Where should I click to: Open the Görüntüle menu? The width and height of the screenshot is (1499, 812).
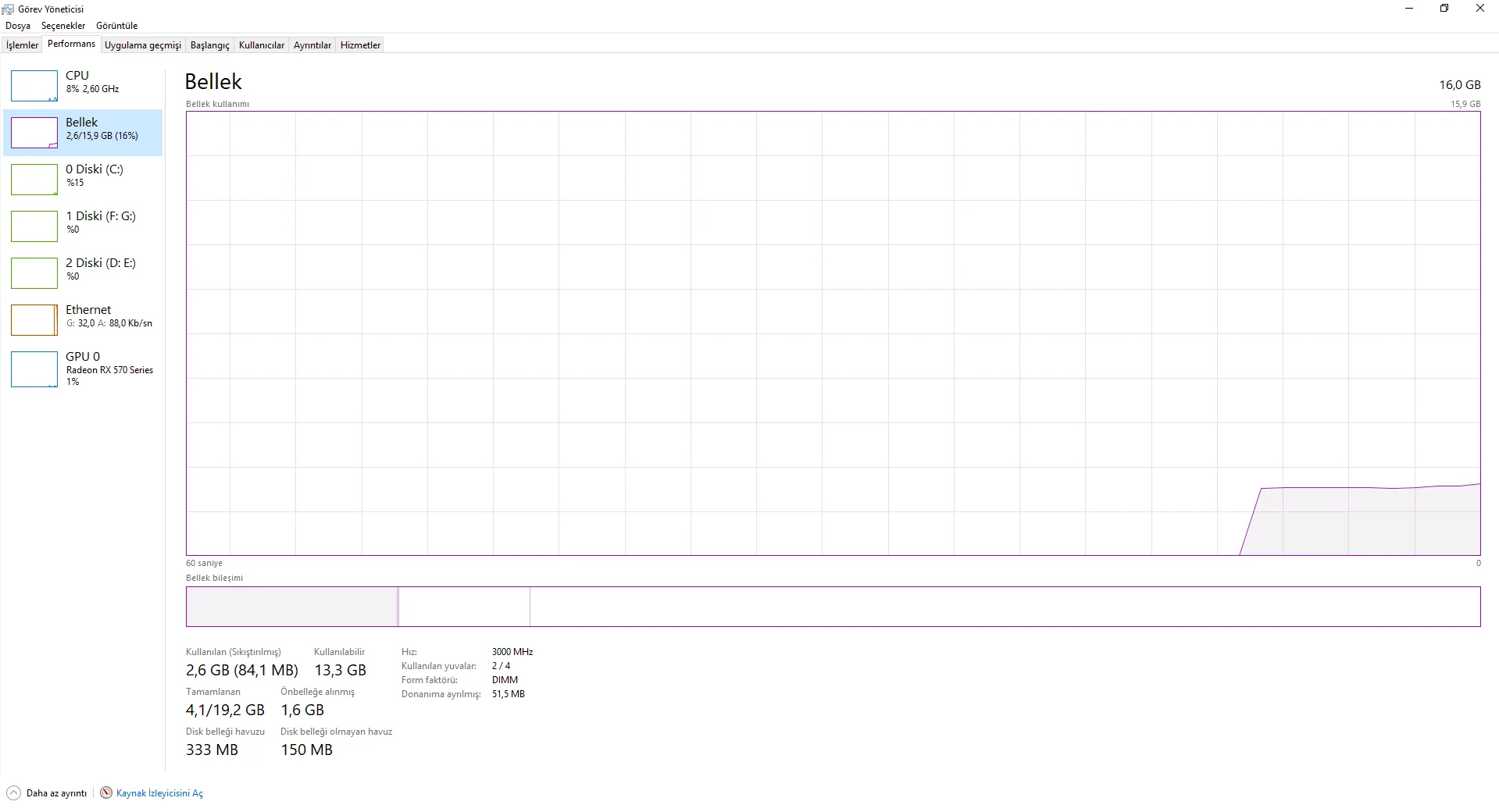(x=116, y=26)
